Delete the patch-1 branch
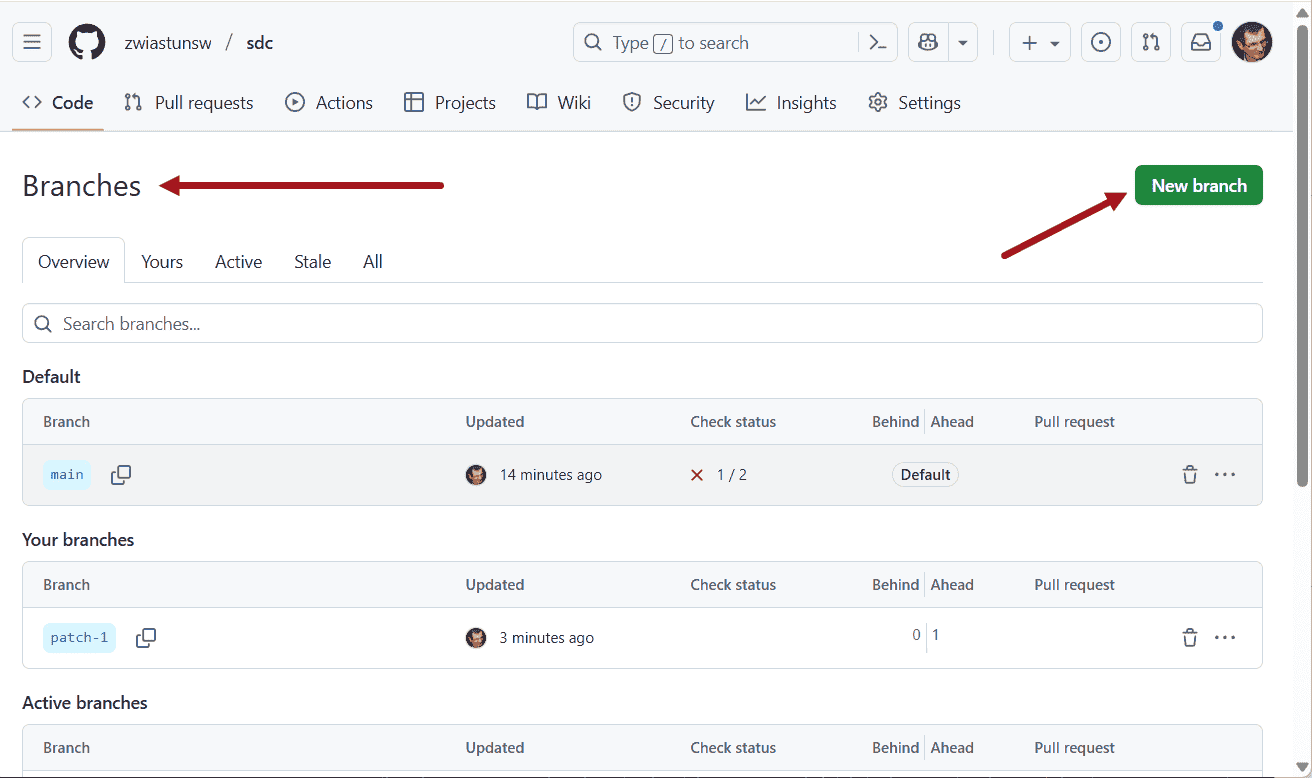Screen dimensions: 1312x778 (x=1190, y=638)
